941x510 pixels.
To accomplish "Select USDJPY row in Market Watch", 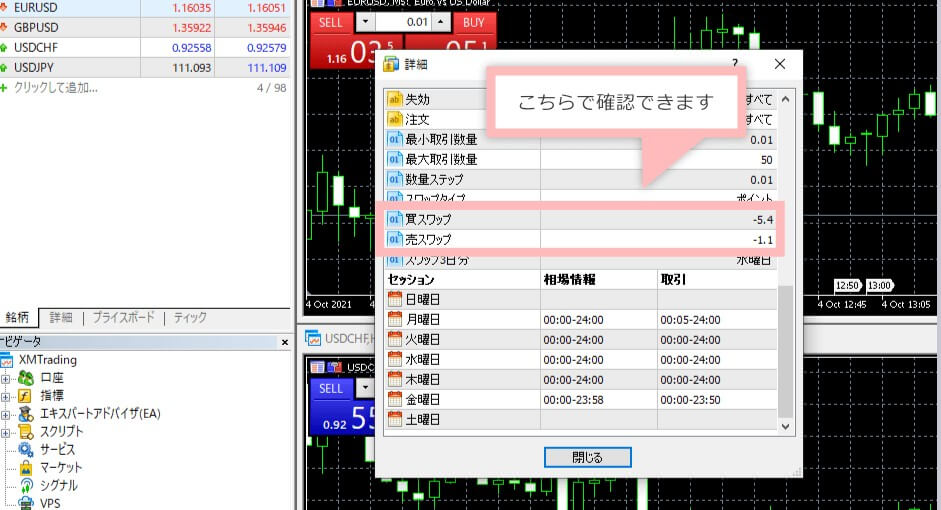I will [144, 67].
